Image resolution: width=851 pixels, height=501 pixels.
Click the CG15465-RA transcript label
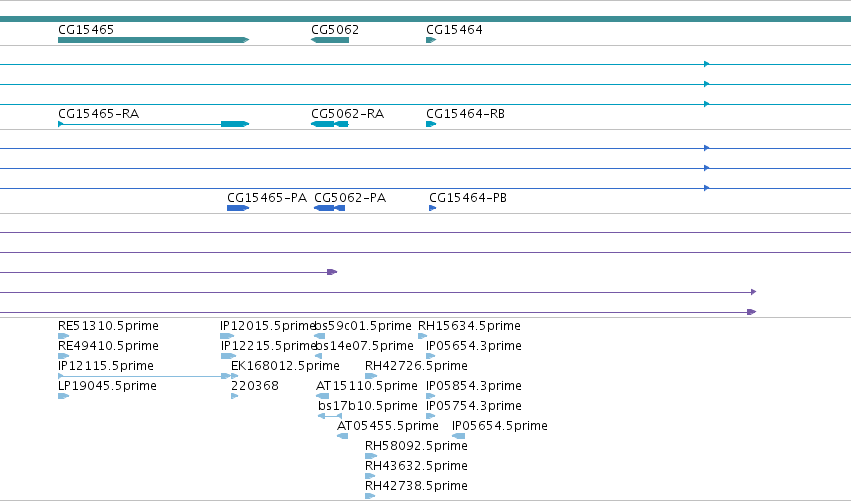98,113
